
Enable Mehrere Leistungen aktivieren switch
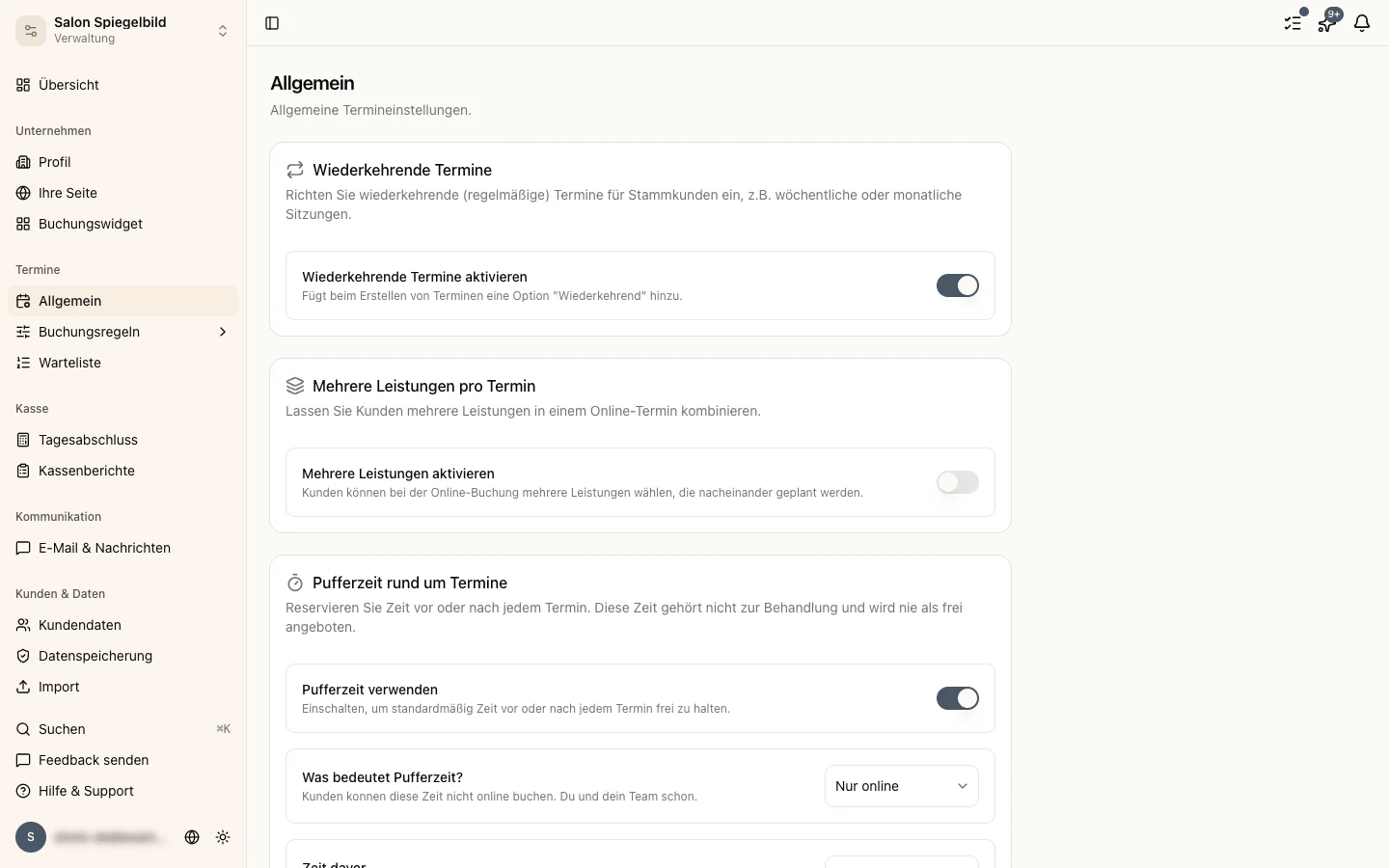pyautogui.click(x=958, y=482)
